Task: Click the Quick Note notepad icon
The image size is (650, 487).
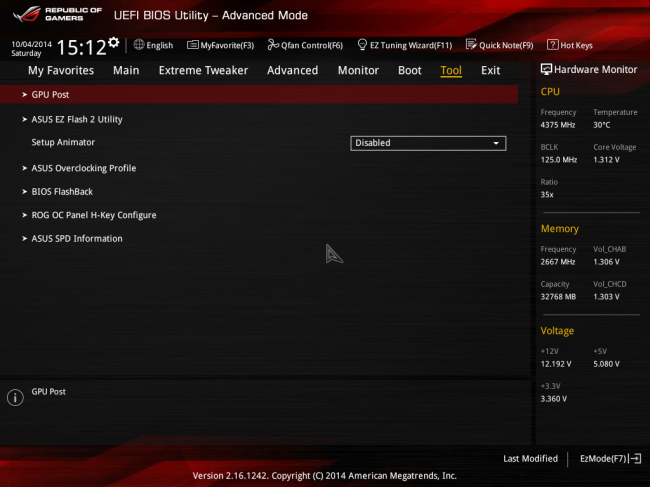Action: pyautogui.click(x=471, y=45)
